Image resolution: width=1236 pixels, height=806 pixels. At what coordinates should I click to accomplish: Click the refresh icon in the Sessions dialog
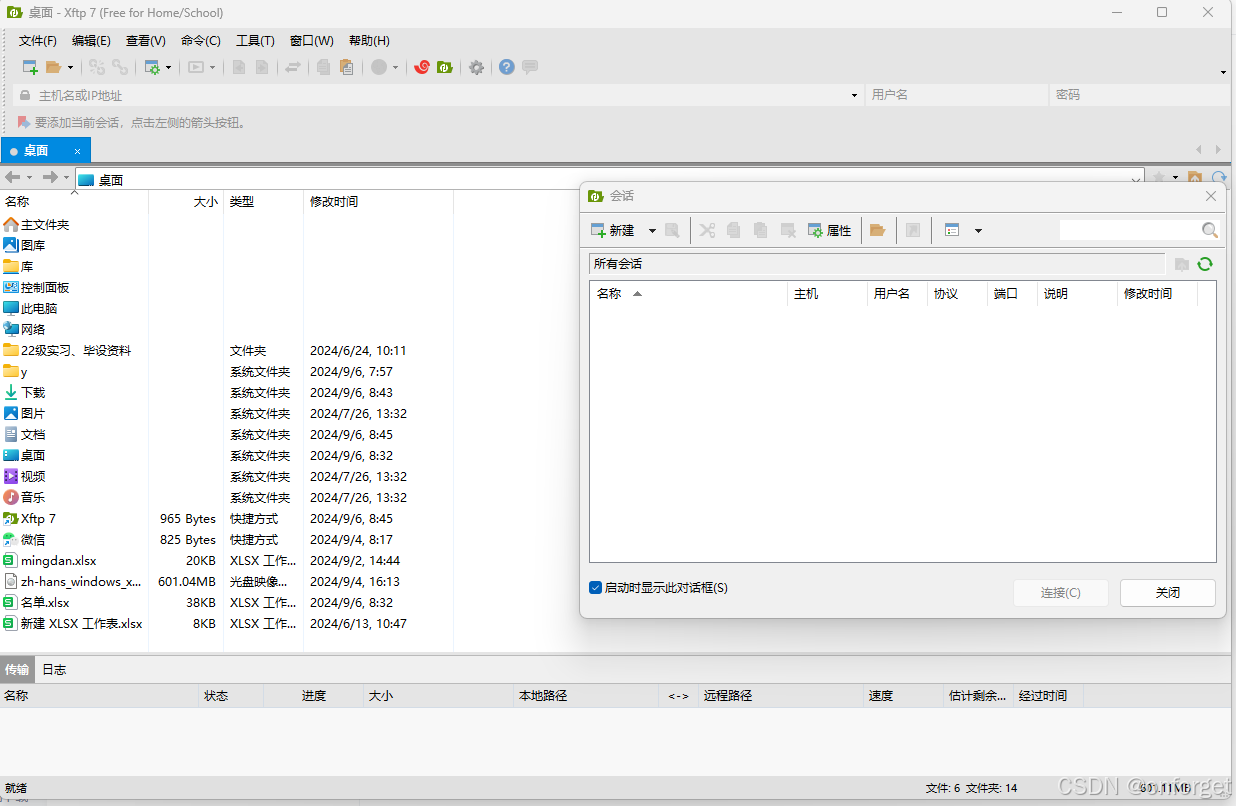click(1205, 264)
